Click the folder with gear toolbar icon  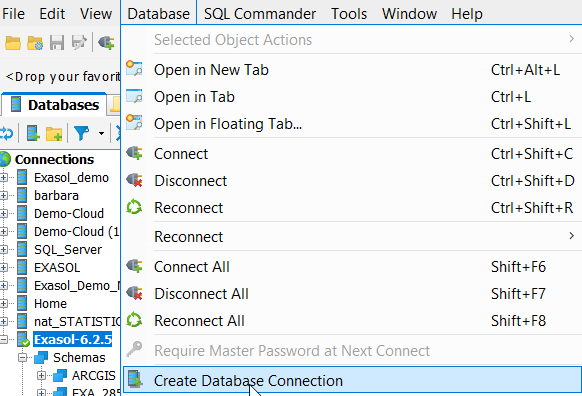(35, 43)
